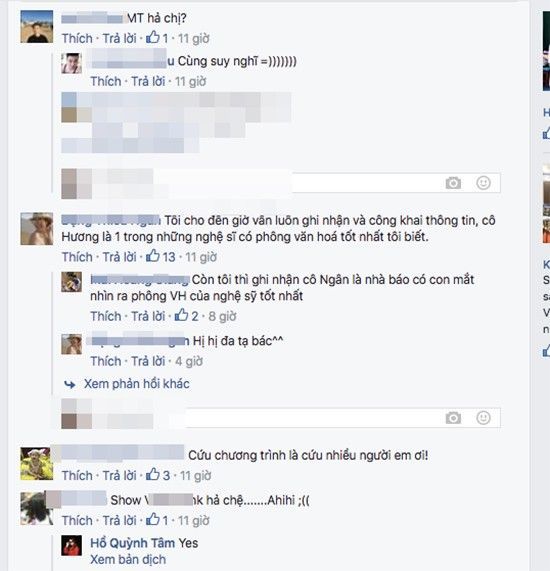Click thumbs-up count on MT hả chị comment
The image size is (550, 571).
(157, 38)
